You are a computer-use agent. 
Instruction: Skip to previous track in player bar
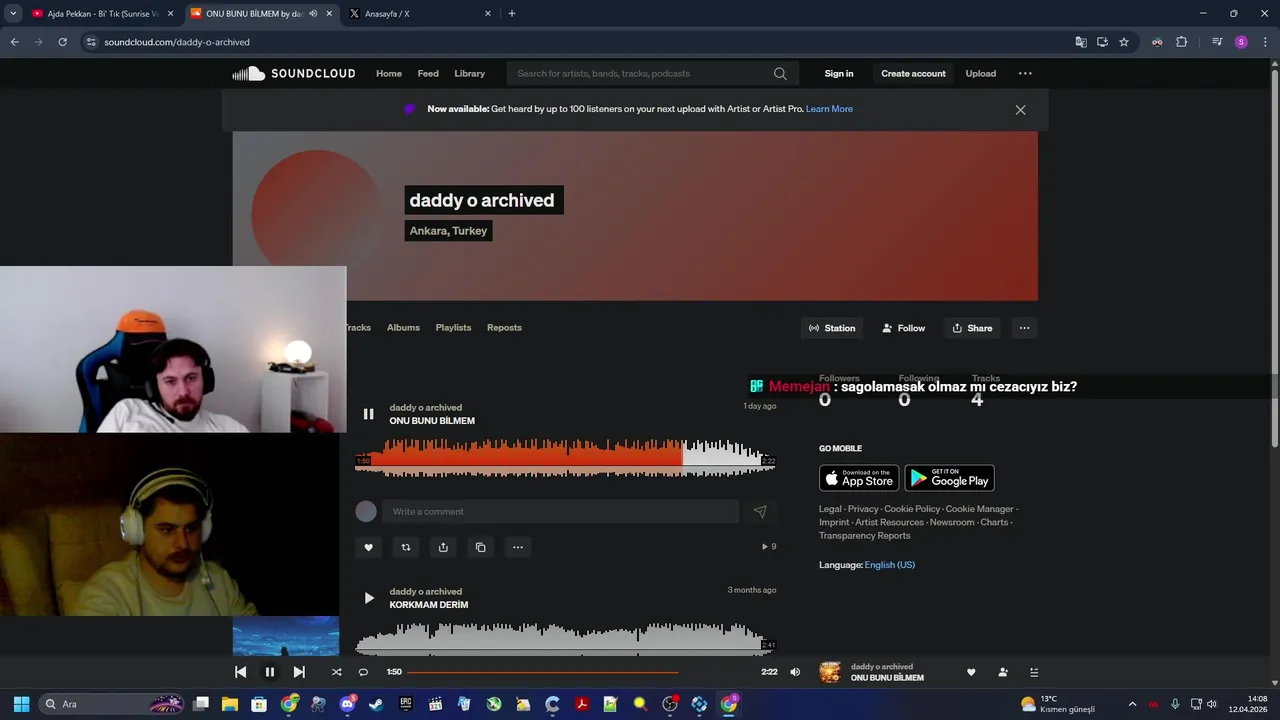click(240, 672)
